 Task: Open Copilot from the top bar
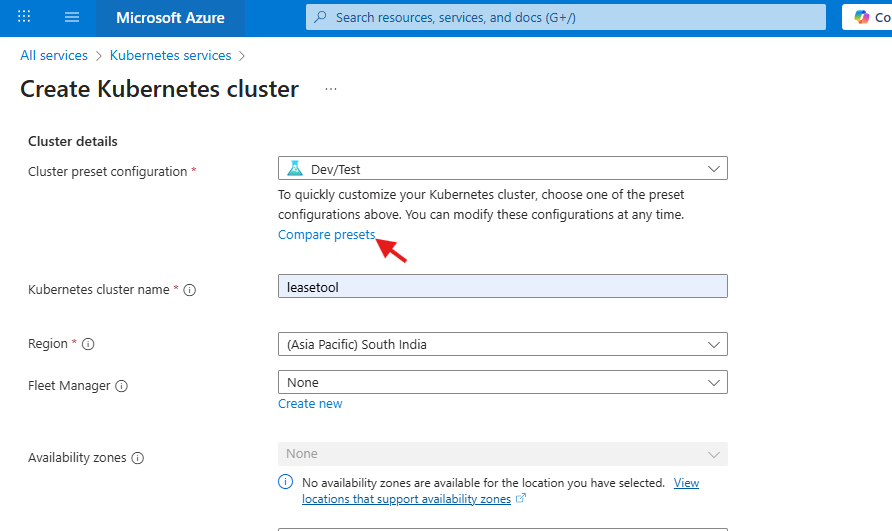point(867,17)
